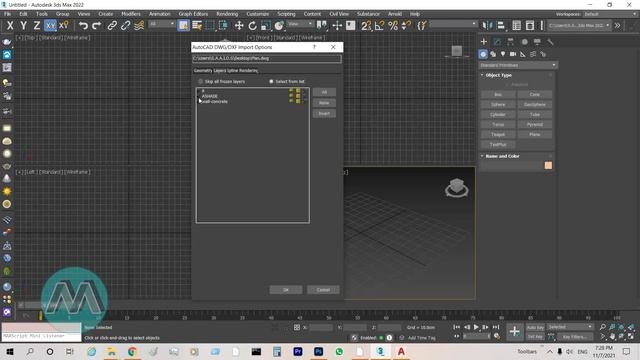Open the Graph Editors menu
This screenshot has width=640, height=360.
click(193, 14)
